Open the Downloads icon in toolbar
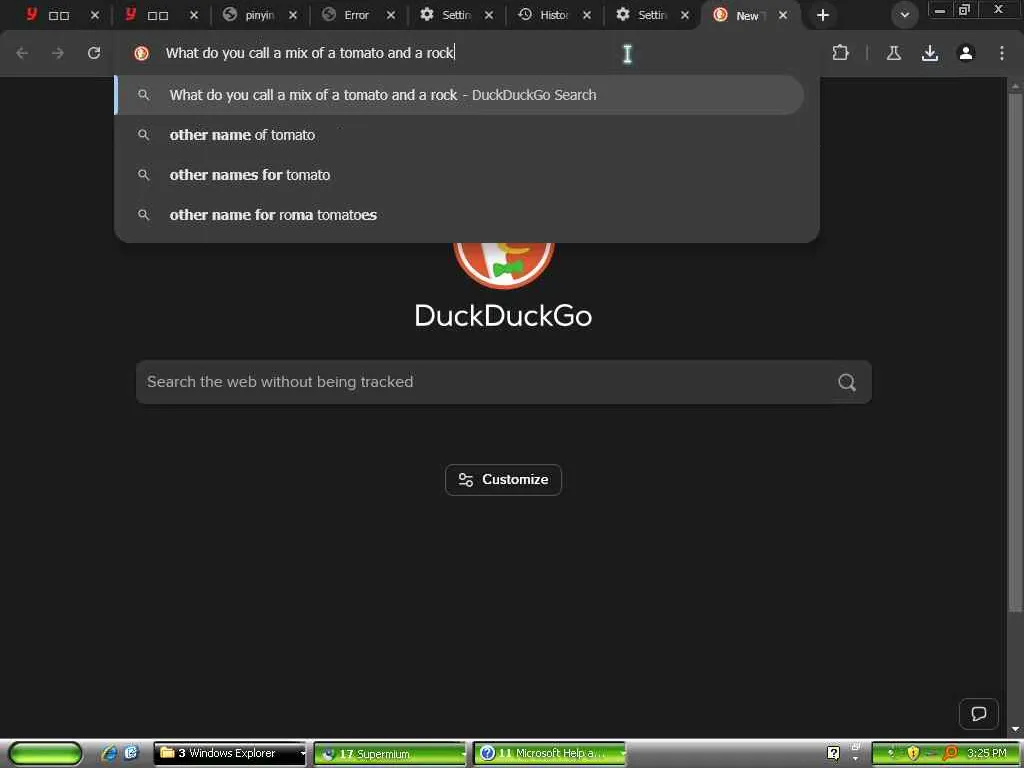This screenshot has height=768, width=1024. (x=930, y=53)
